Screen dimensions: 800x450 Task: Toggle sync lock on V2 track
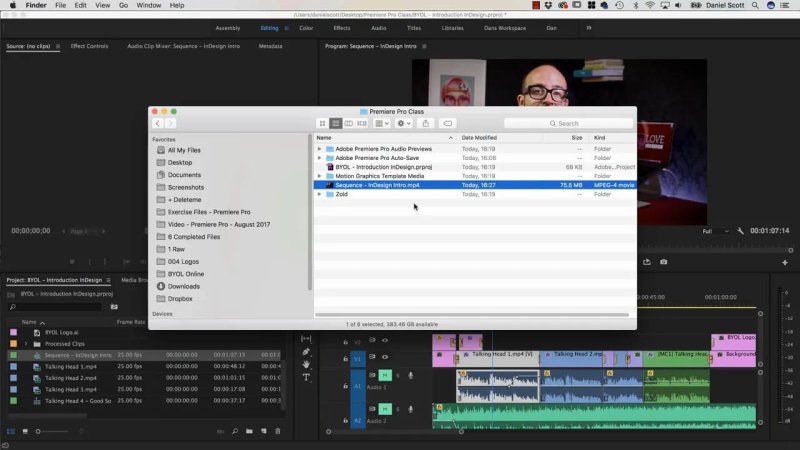[x=372, y=340]
